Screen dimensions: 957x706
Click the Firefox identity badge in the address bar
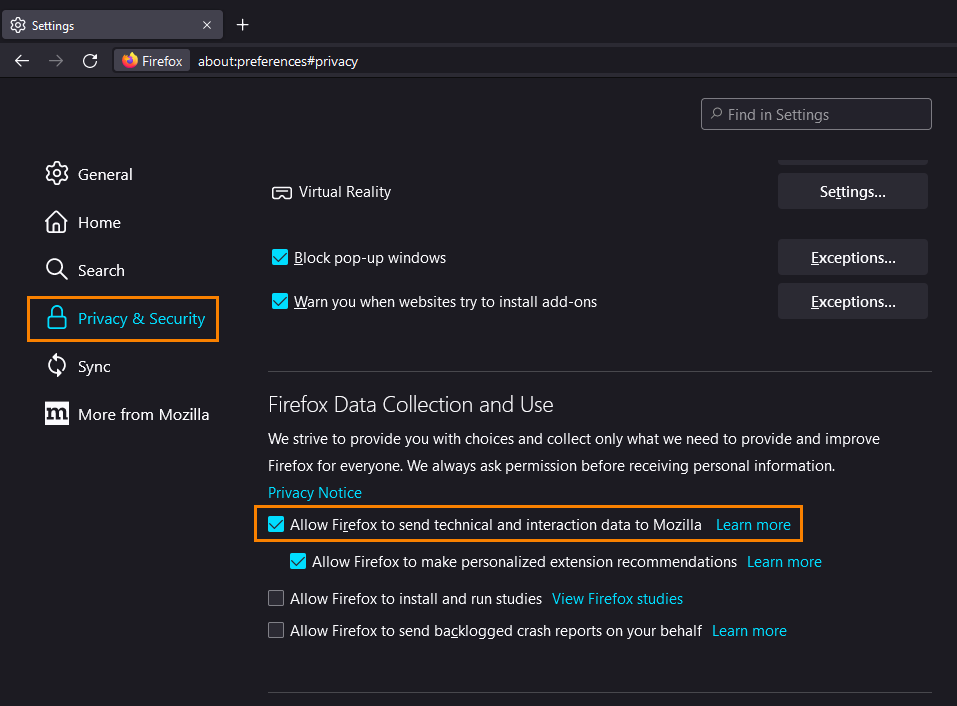coord(152,61)
